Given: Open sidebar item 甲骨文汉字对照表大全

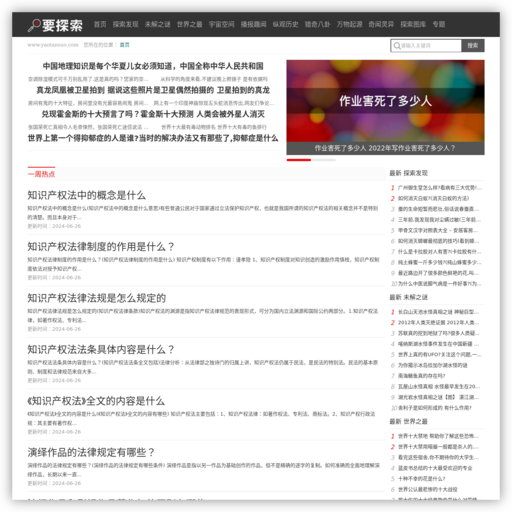Looking at the screenshot, I should pyautogui.click(x=438, y=230).
